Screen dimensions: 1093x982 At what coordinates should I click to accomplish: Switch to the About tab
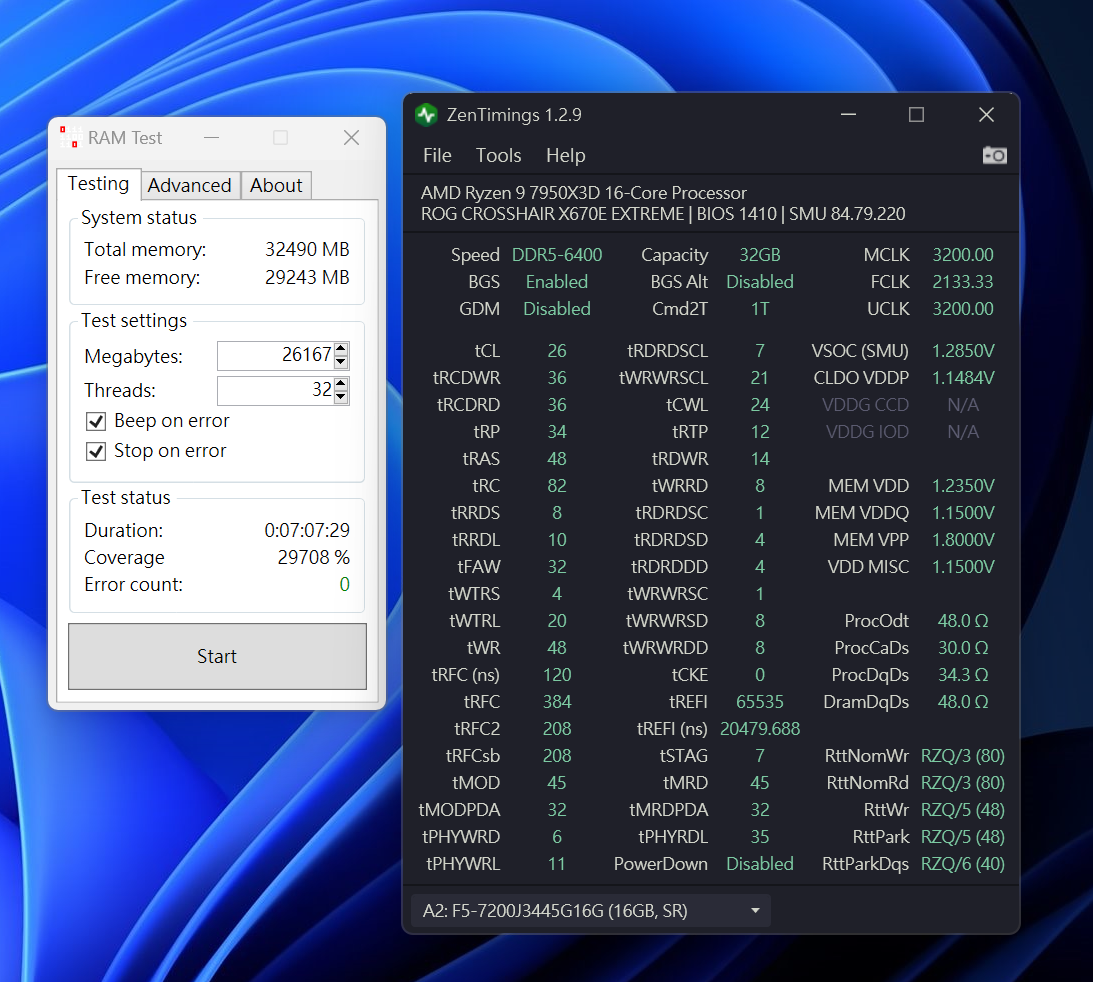(x=276, y=185)
